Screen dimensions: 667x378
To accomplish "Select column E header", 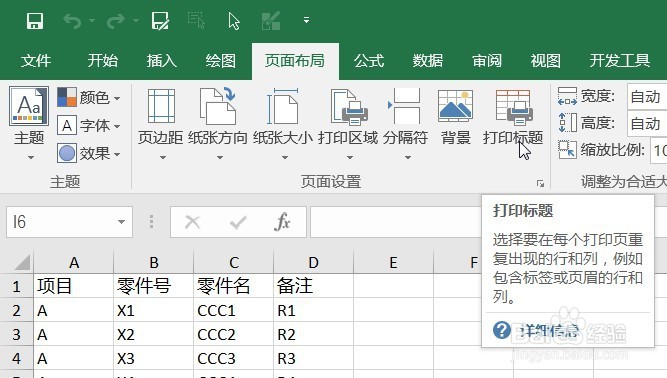I will 393,262.
